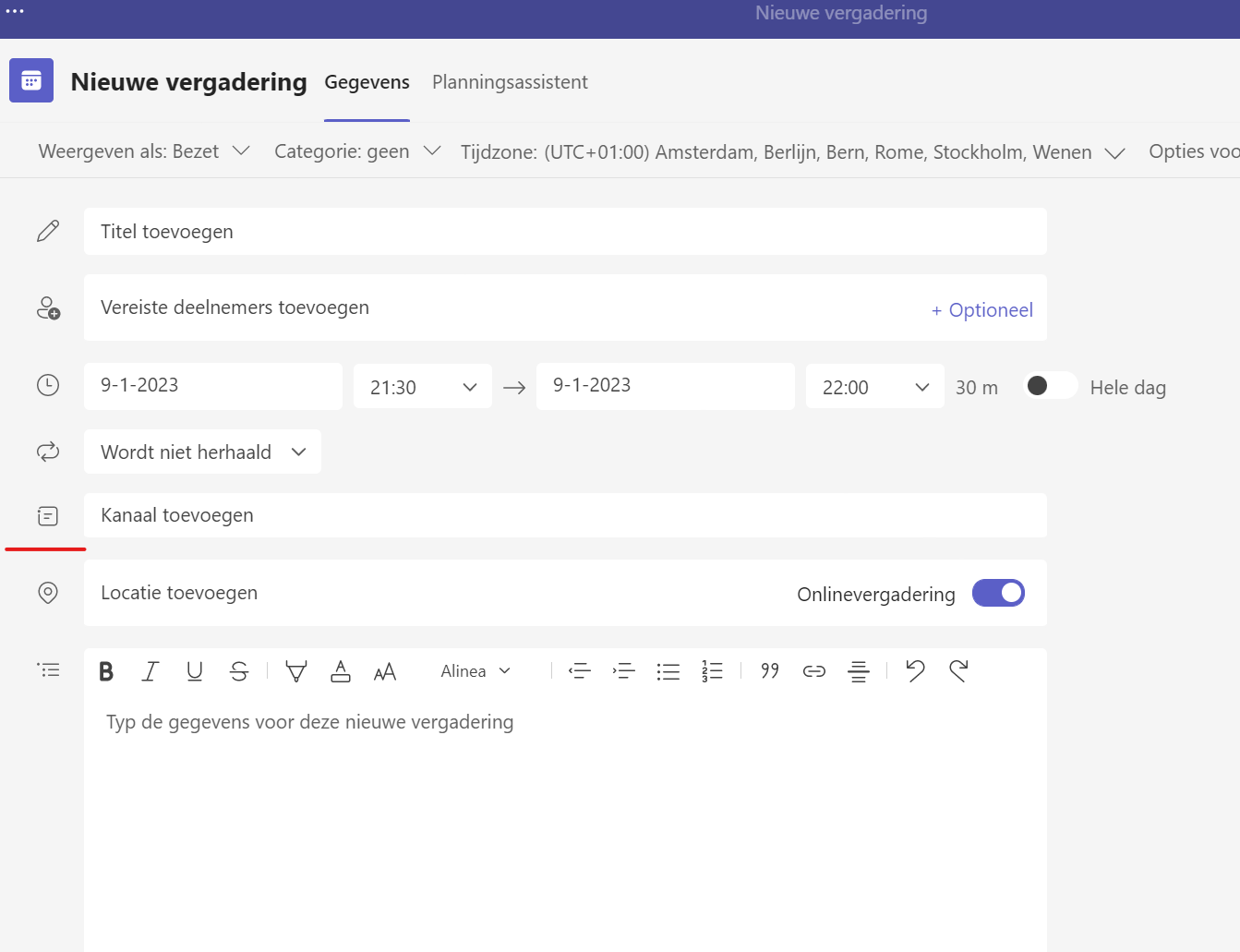
Task: Open the font color swatch picker
Action: point(340,671)
